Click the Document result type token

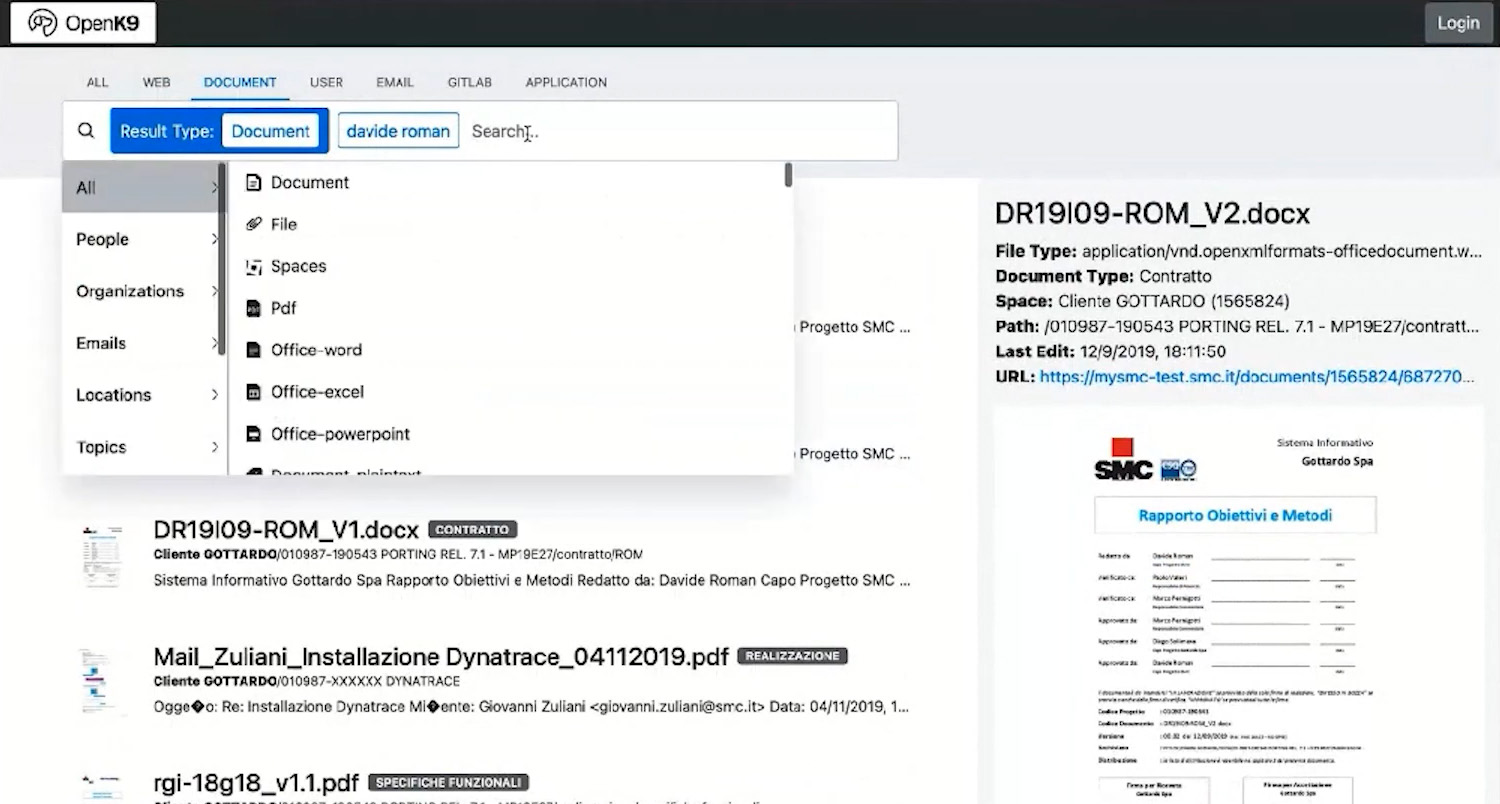pyautogui.click(x=270, y=131)
